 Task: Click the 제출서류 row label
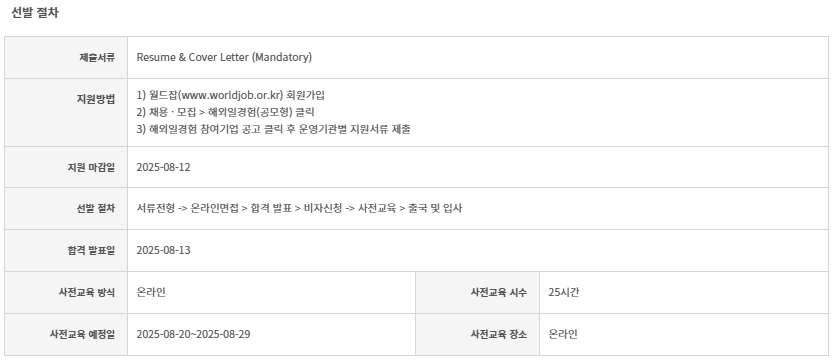coord(97,58)
